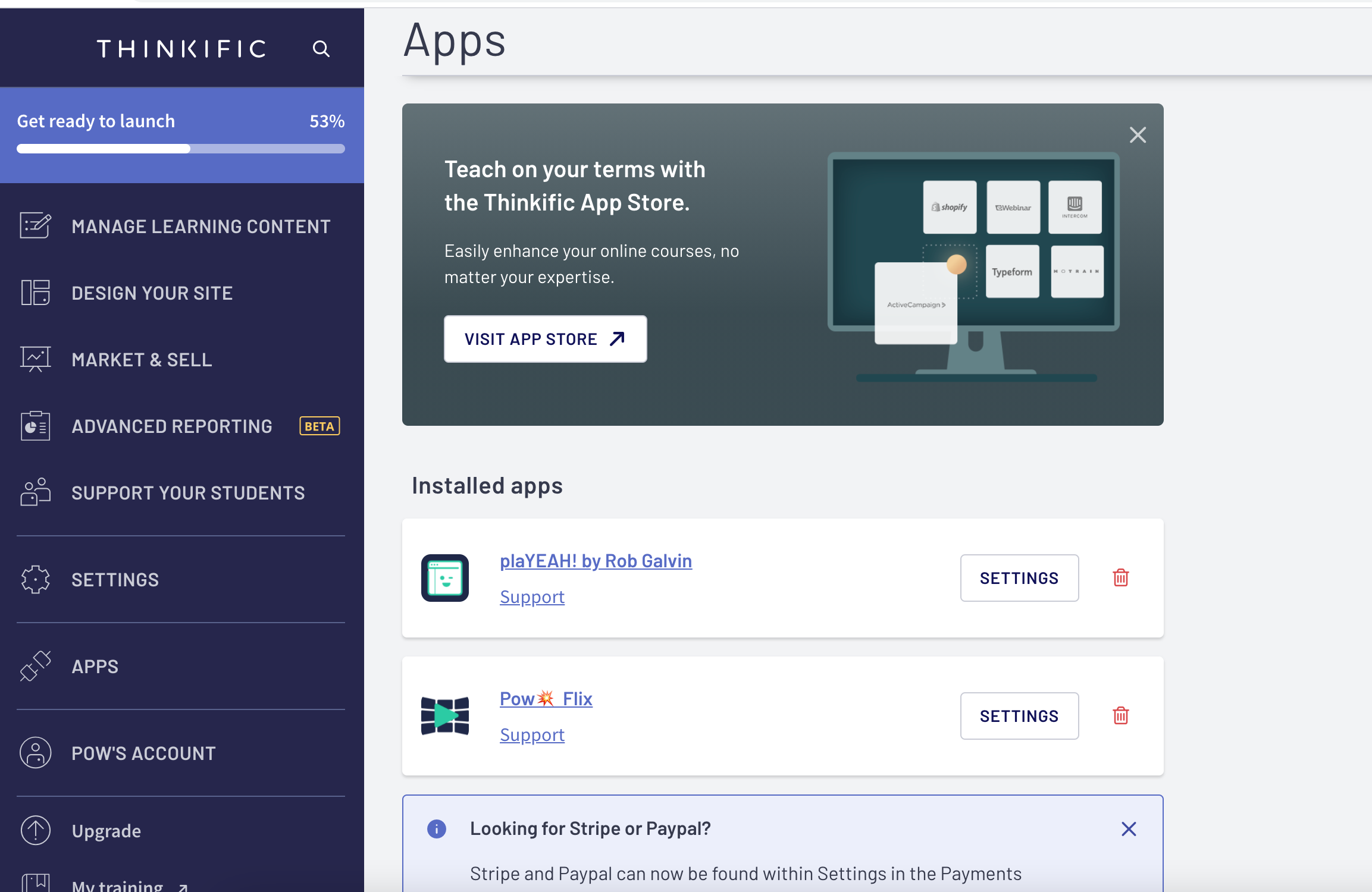Click the Manage Learning Content icon
The width and height of the screenshot is (1372, 892).
[x=35, y=226]
